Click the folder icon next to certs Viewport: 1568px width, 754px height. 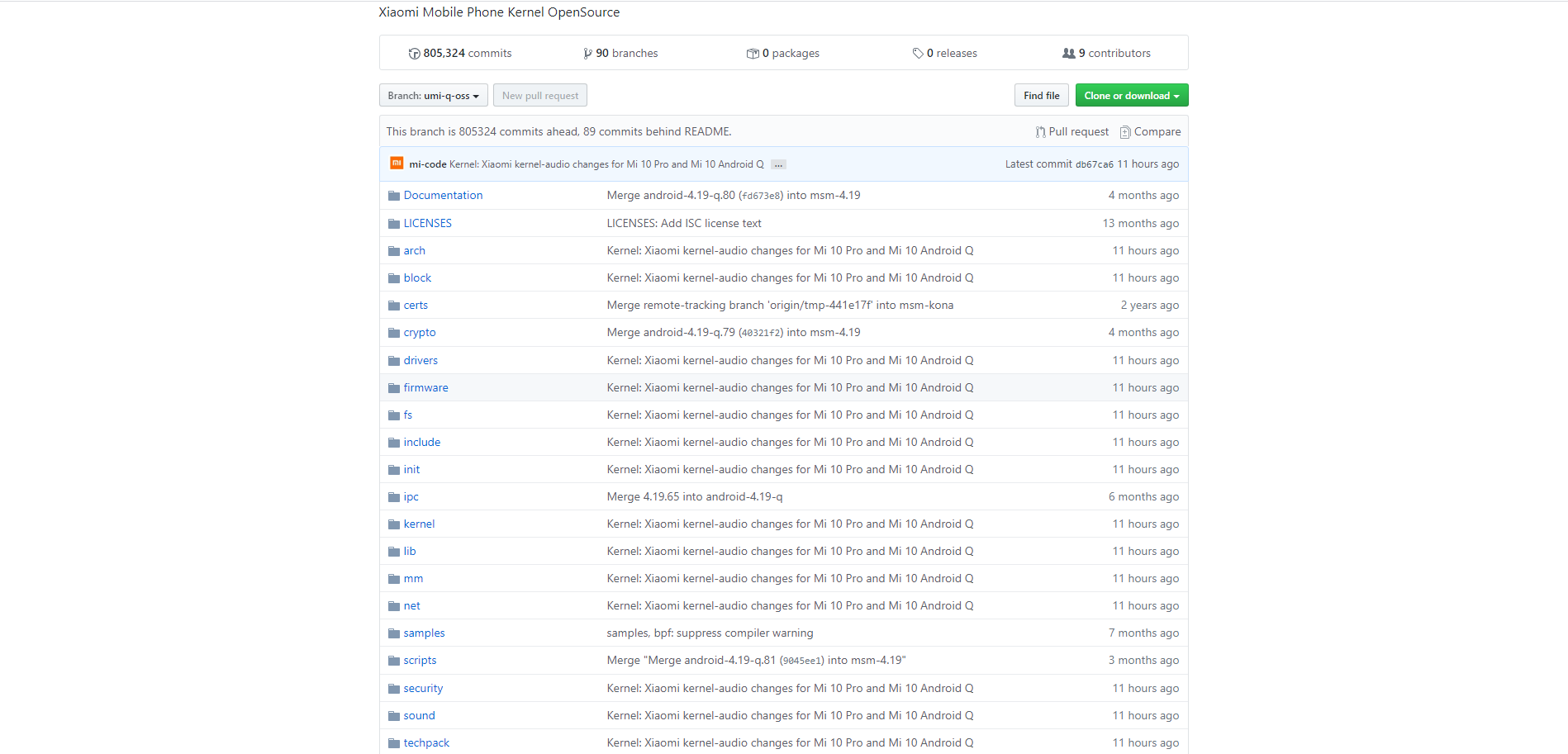394,306
